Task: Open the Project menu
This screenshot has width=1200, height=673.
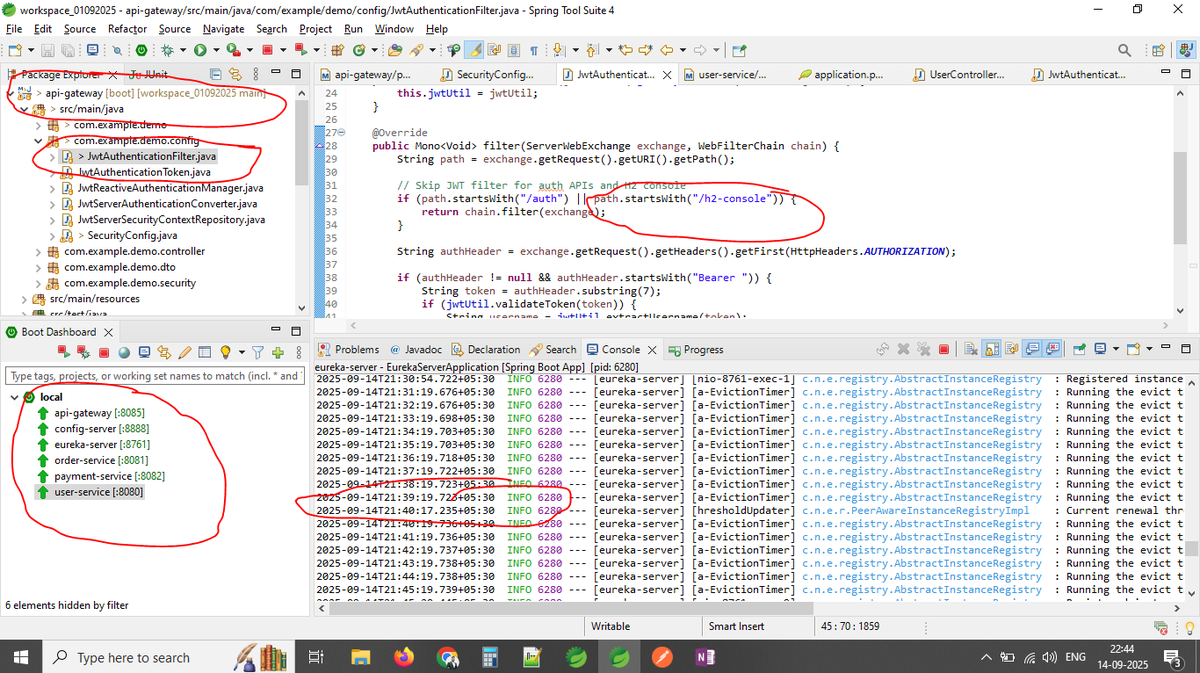Action: [x=315, y=29]
